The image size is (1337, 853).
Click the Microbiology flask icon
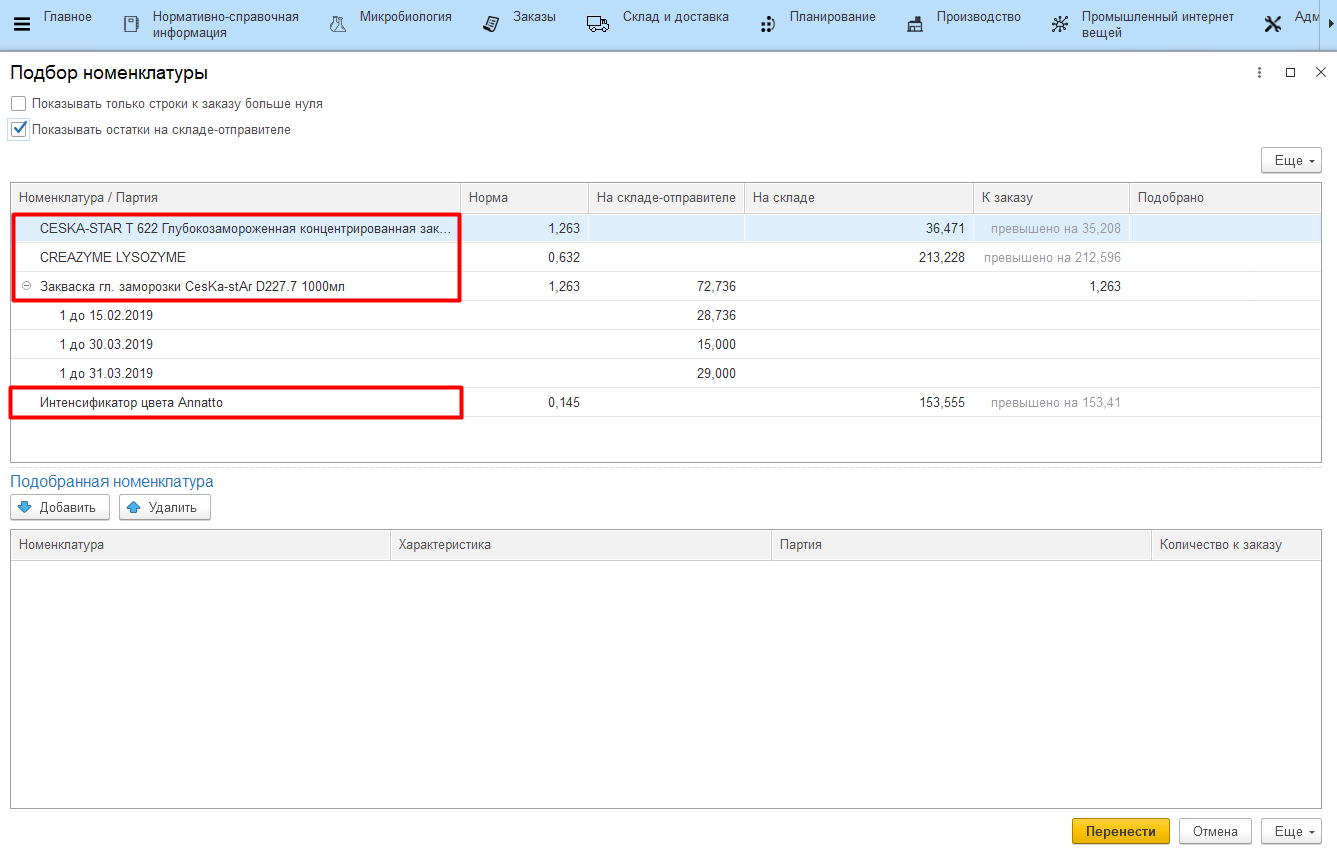point(338,24)
